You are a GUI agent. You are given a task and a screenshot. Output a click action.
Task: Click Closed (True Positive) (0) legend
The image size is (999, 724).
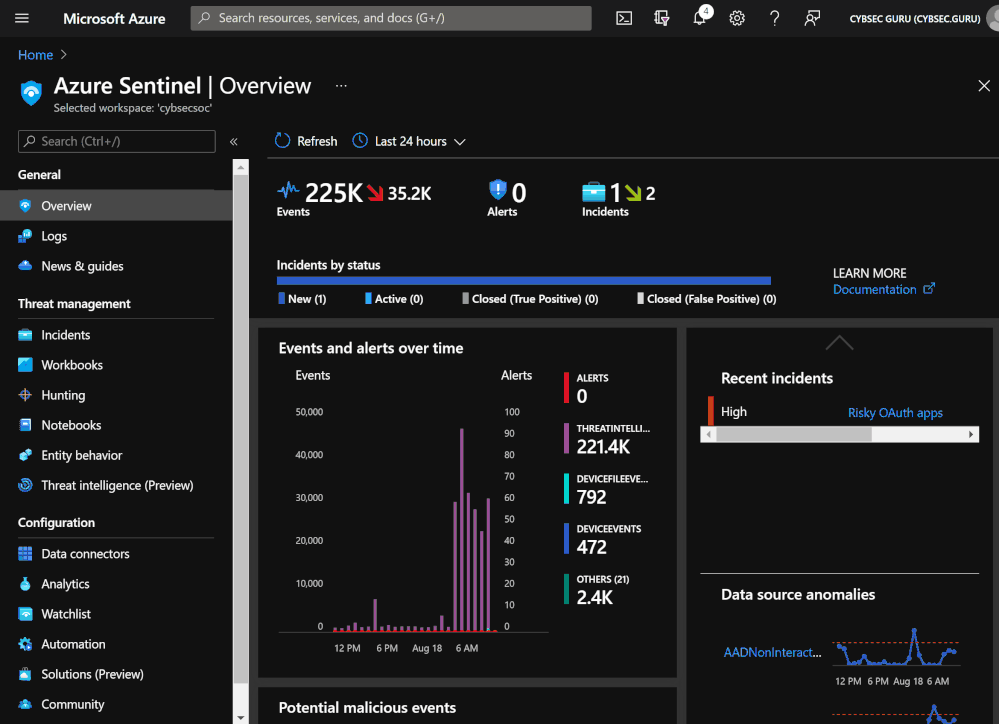[530, 298]
